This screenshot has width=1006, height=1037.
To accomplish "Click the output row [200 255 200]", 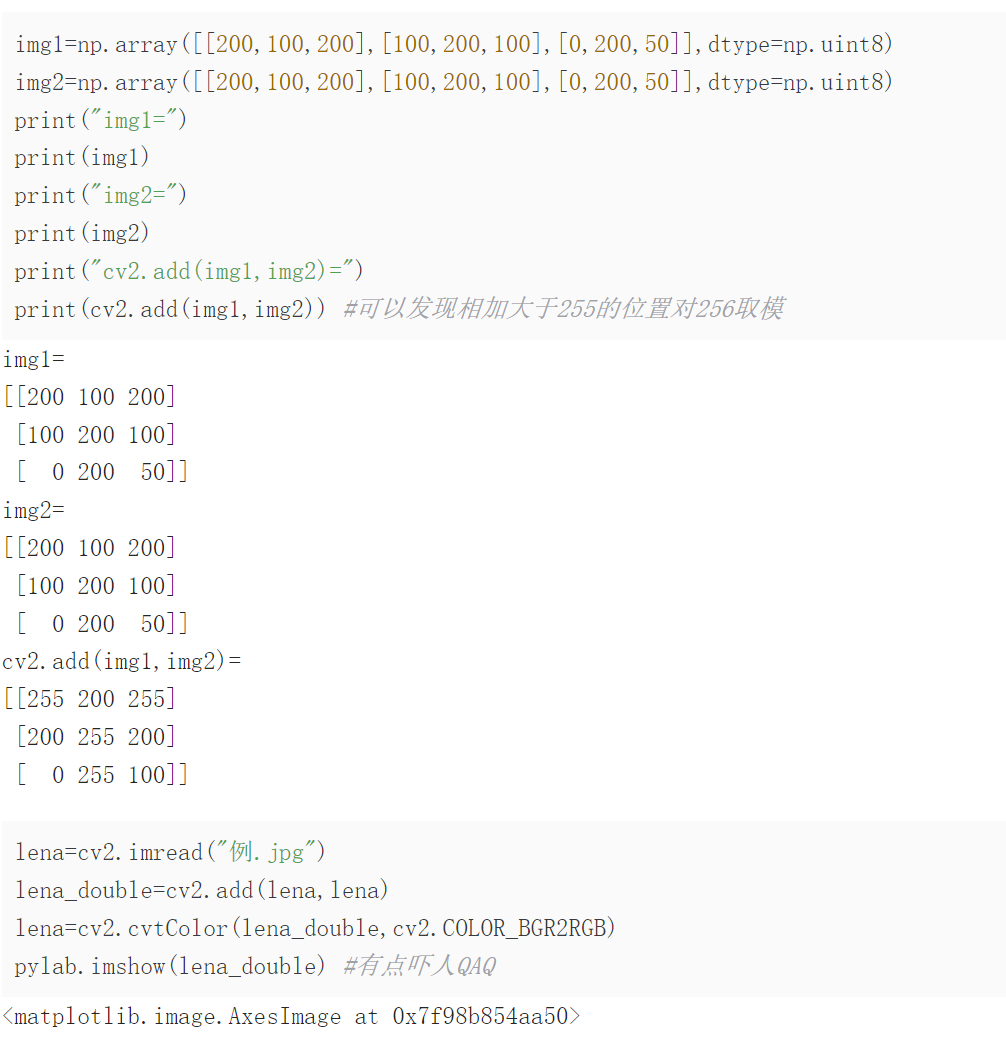I will coord(96,737).
